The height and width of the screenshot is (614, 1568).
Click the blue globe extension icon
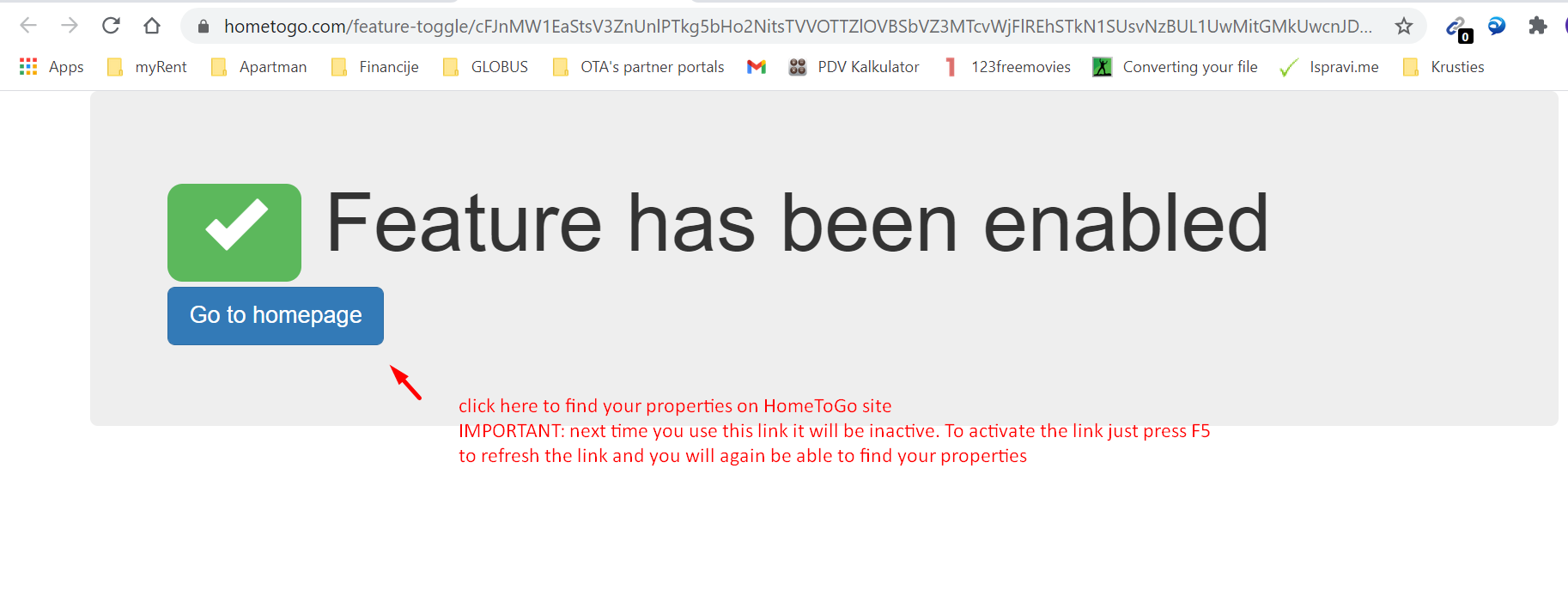click(1497, 26)
